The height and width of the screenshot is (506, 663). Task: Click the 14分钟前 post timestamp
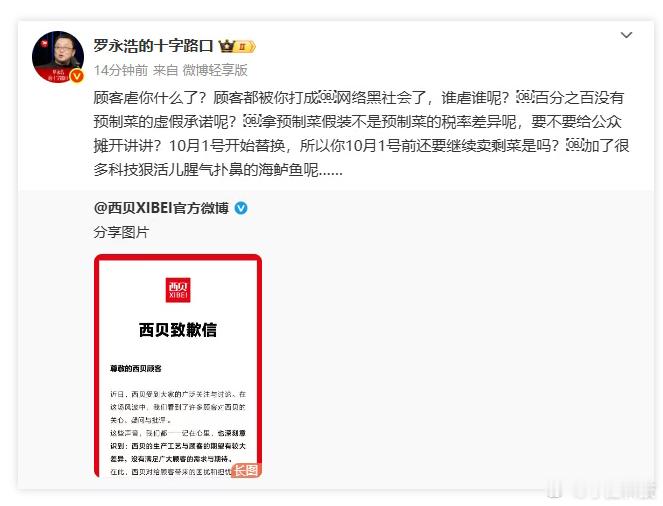121,70
